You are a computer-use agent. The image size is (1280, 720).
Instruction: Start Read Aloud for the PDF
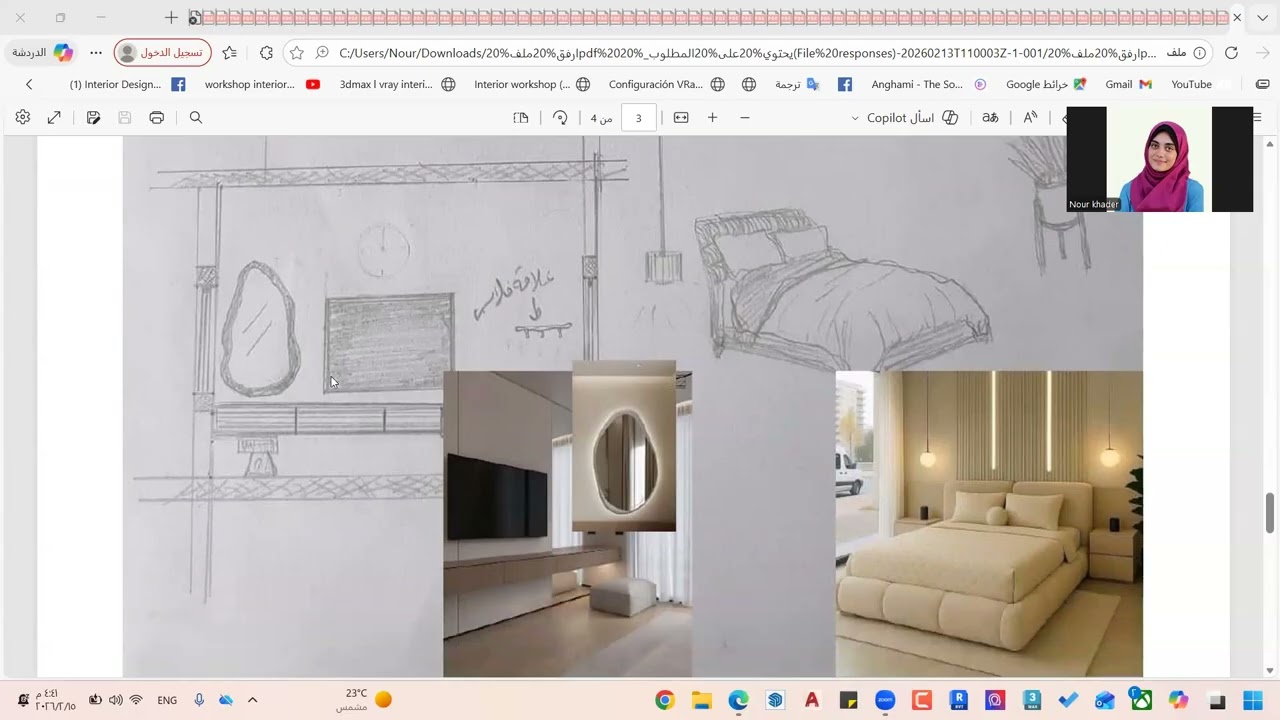pos(1030,118)
